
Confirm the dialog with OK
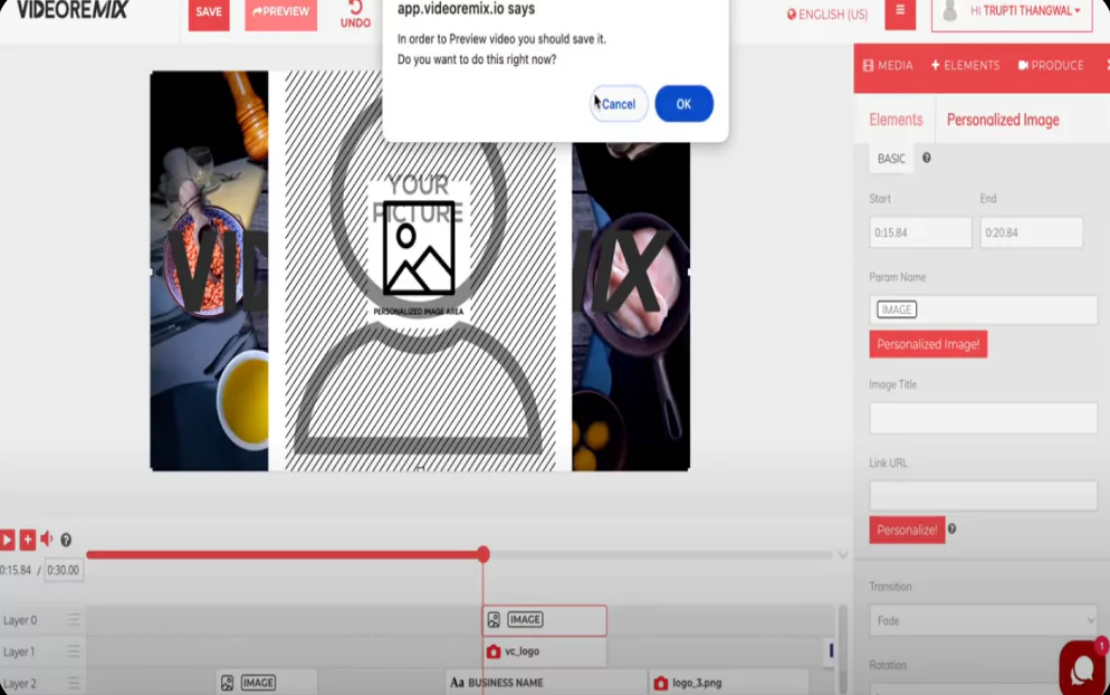pyautogui.click(x=683, y=104)
